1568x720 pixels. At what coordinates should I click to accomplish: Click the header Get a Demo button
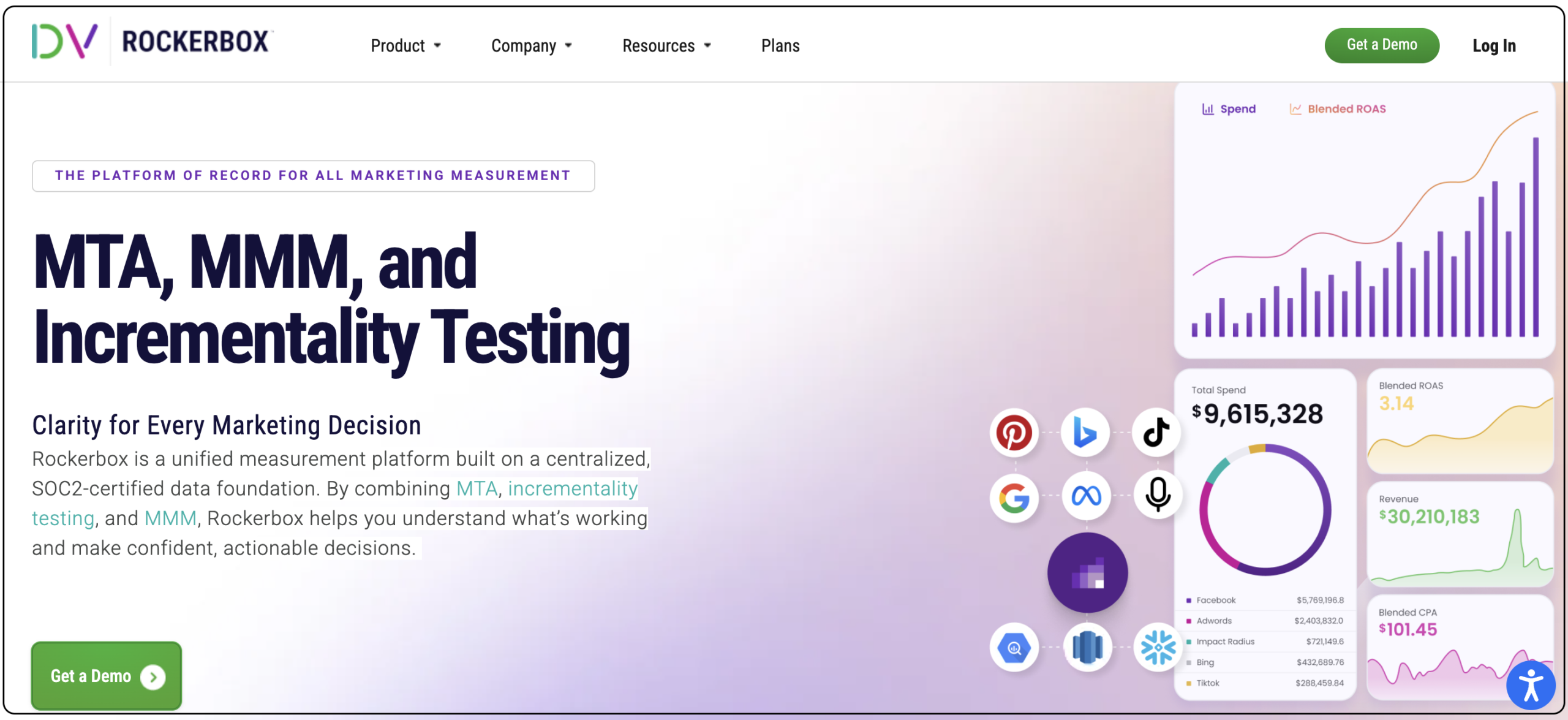[x=1382, y=45]
